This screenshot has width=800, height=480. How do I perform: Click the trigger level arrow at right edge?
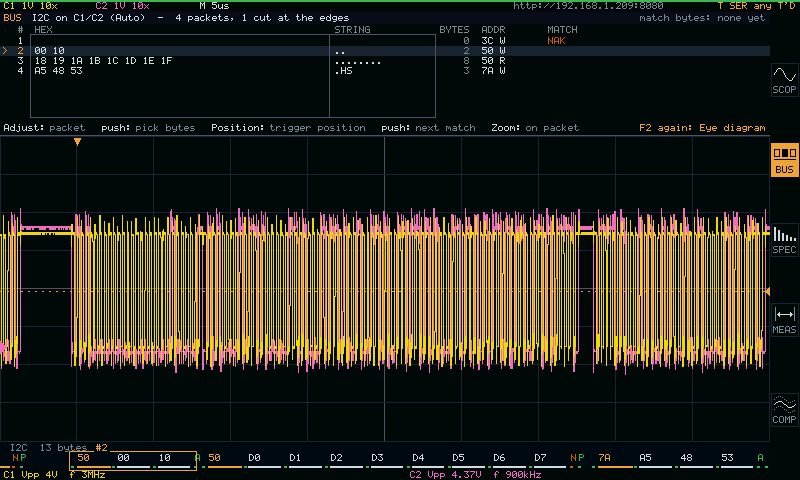coord(767,291)
